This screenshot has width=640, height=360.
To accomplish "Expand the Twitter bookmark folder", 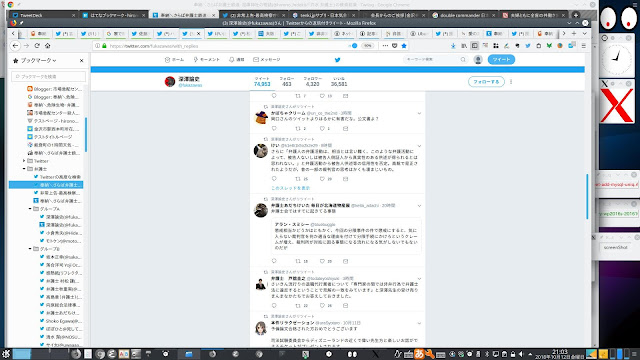I will point(24,161).
